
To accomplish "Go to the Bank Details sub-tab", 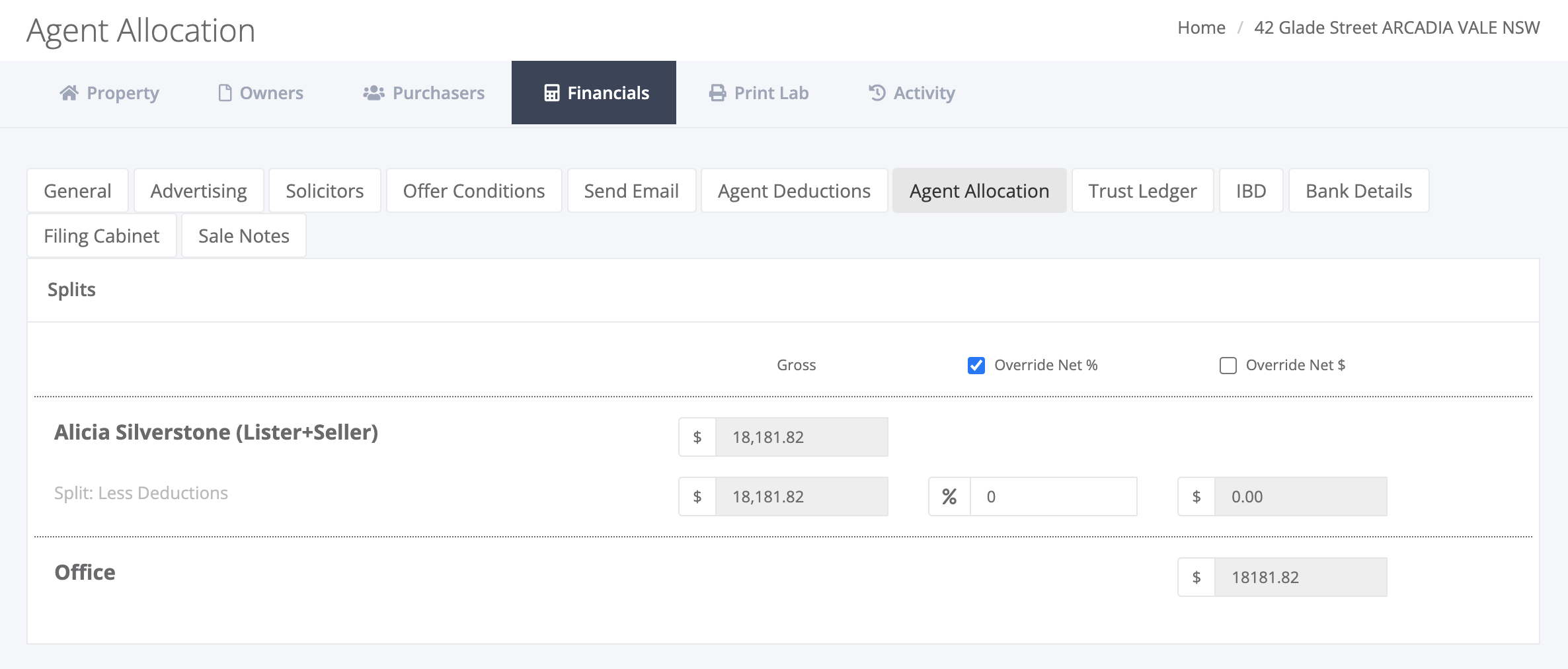I will 1358,191.
